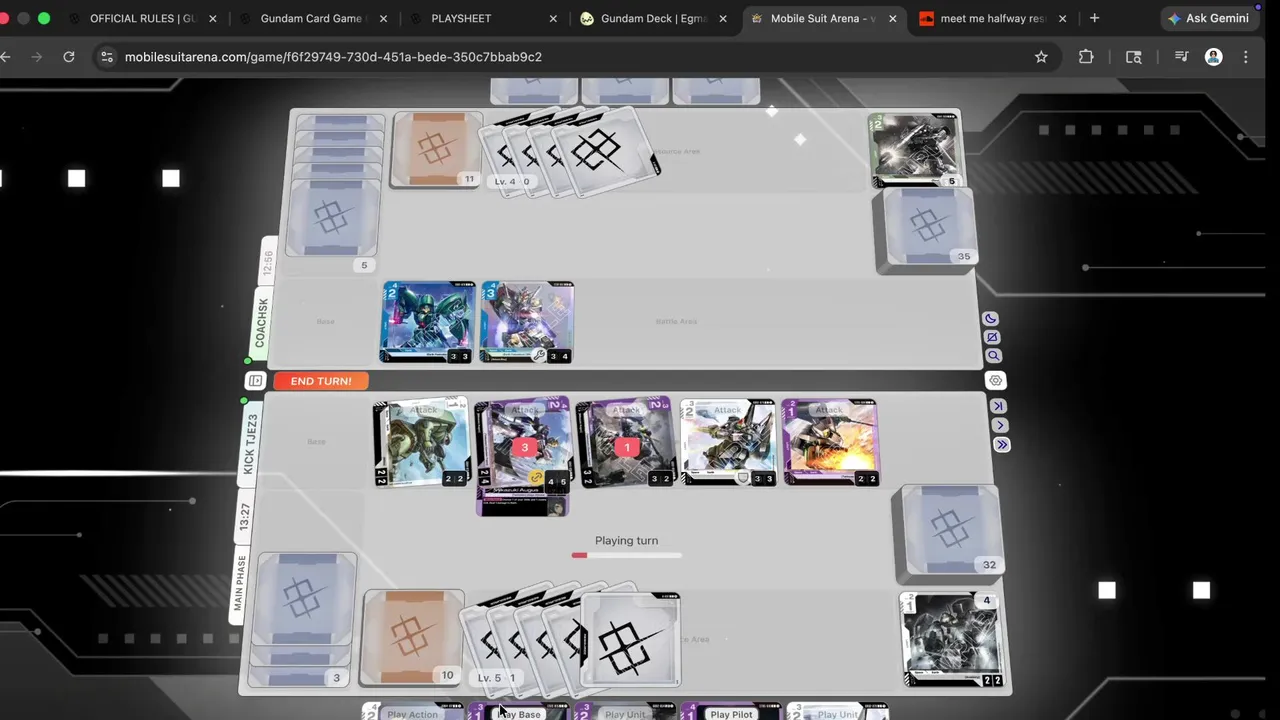Viewport: 1280px width, 720px height.
Task: Toggle the sidebar panel icon beside End Turn
Action: coord(255,381)
